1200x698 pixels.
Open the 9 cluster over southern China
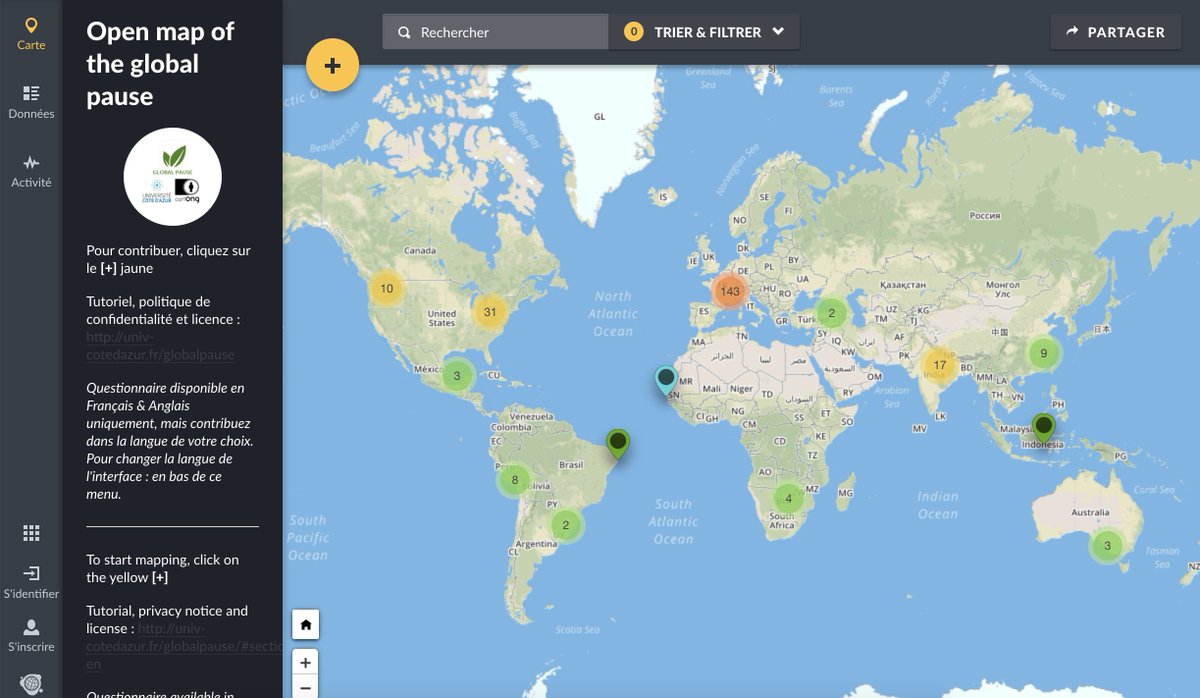click(x=1043, y=353)
